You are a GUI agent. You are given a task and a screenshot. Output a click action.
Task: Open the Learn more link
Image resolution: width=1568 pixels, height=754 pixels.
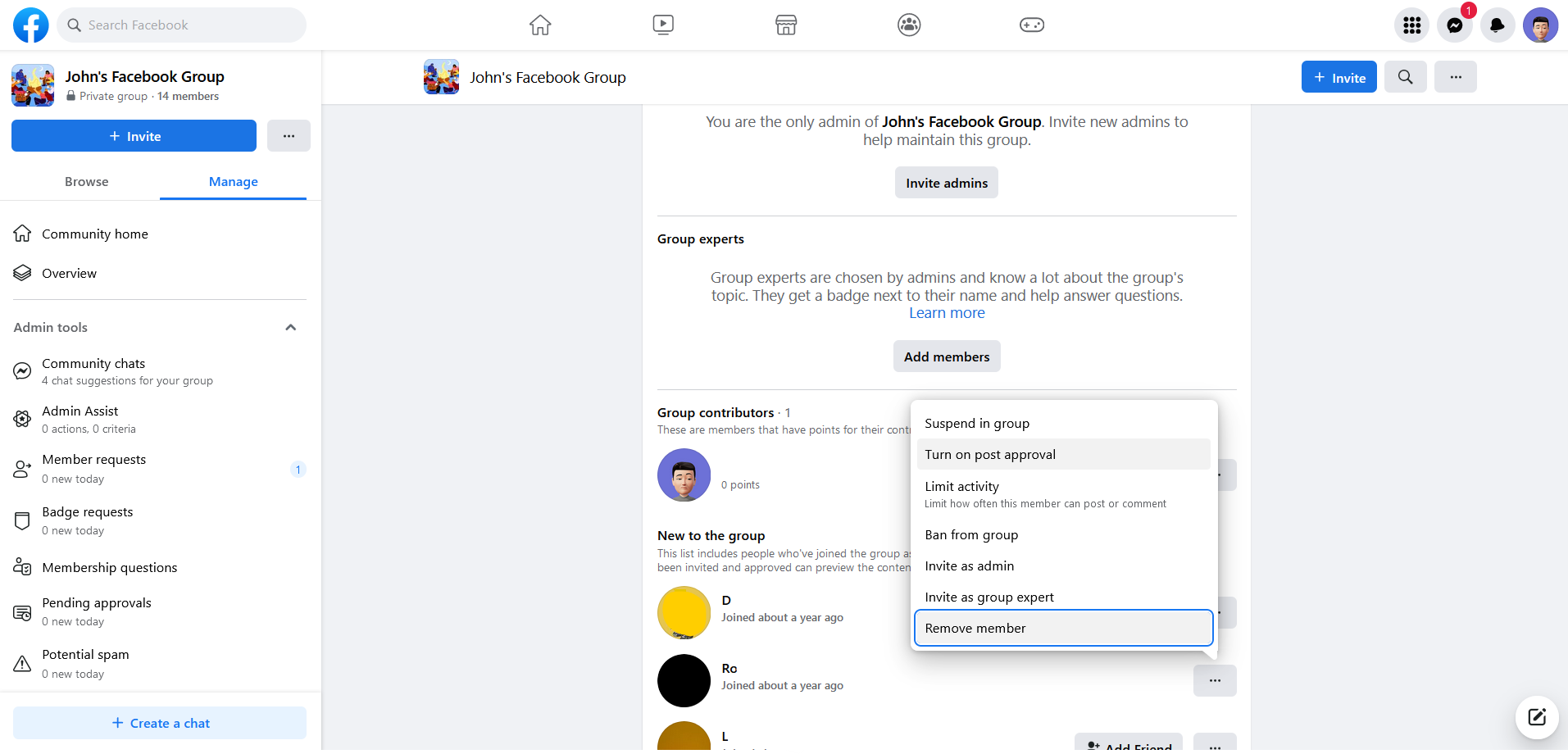(x=947, y=313)
